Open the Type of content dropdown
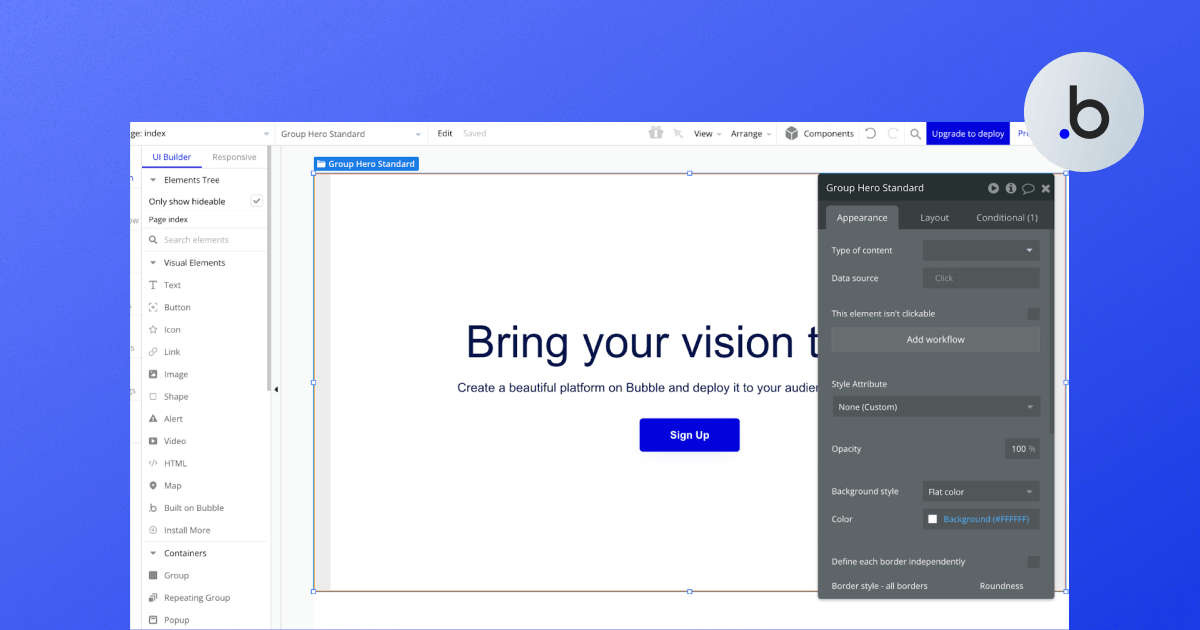Viewport: 1200px width, 630px height. 980,249
